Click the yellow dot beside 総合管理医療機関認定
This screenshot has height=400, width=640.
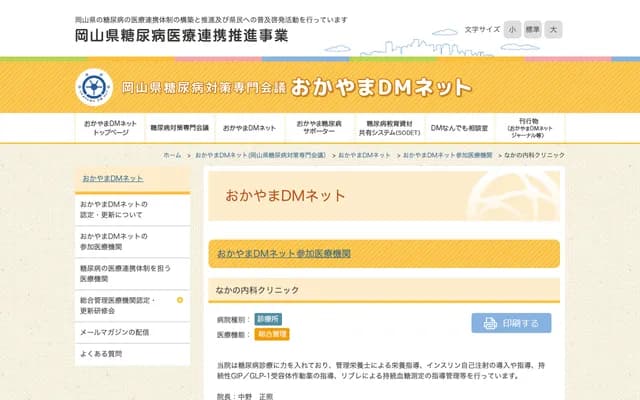[180, 300]
